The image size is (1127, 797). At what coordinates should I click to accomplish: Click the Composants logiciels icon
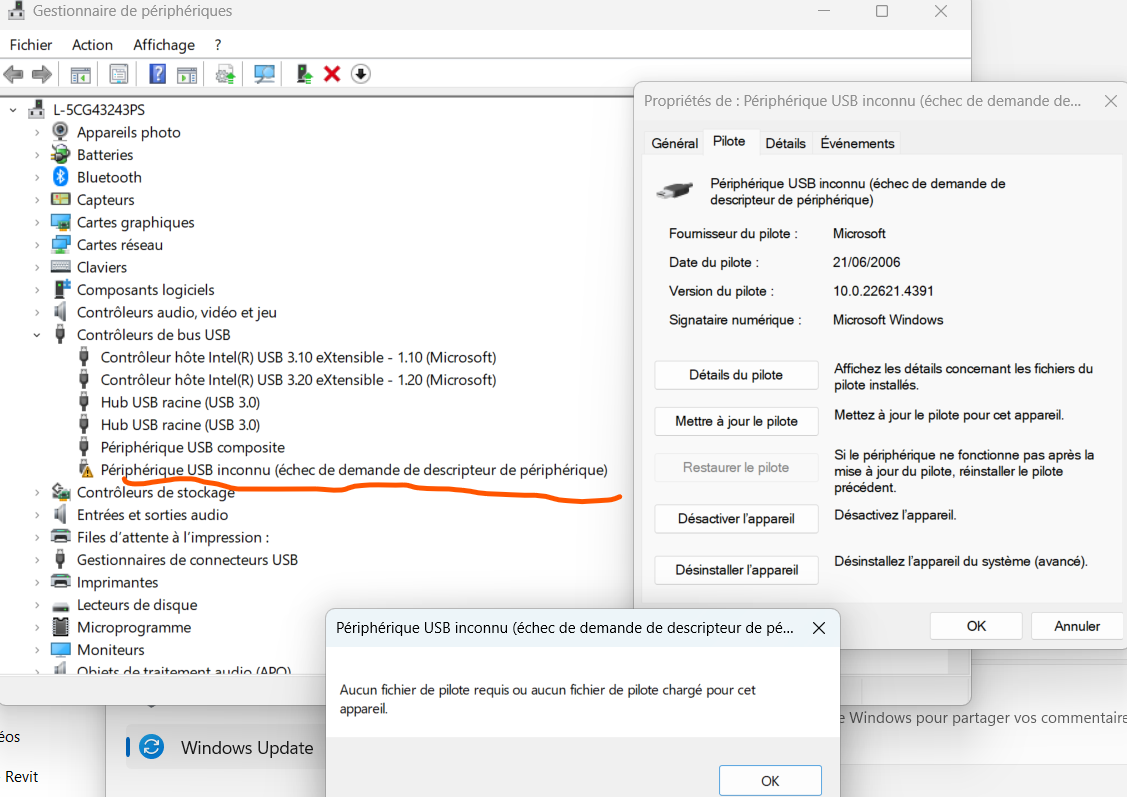click(62, 289)
